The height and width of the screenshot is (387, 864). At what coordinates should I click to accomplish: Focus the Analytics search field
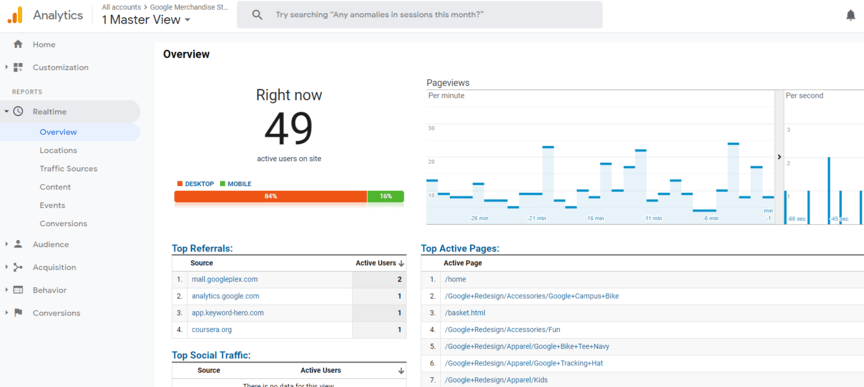point(420,15)
